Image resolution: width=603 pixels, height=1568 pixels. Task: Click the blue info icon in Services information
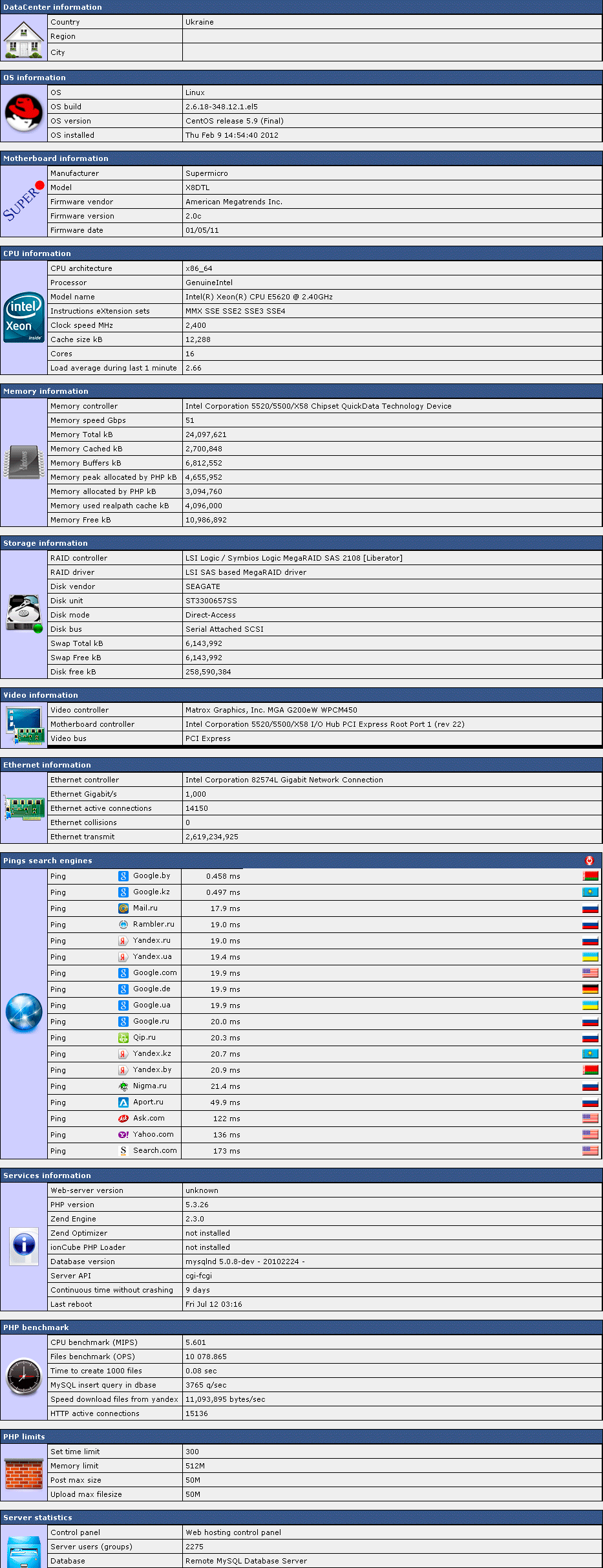pos(24,1244)
